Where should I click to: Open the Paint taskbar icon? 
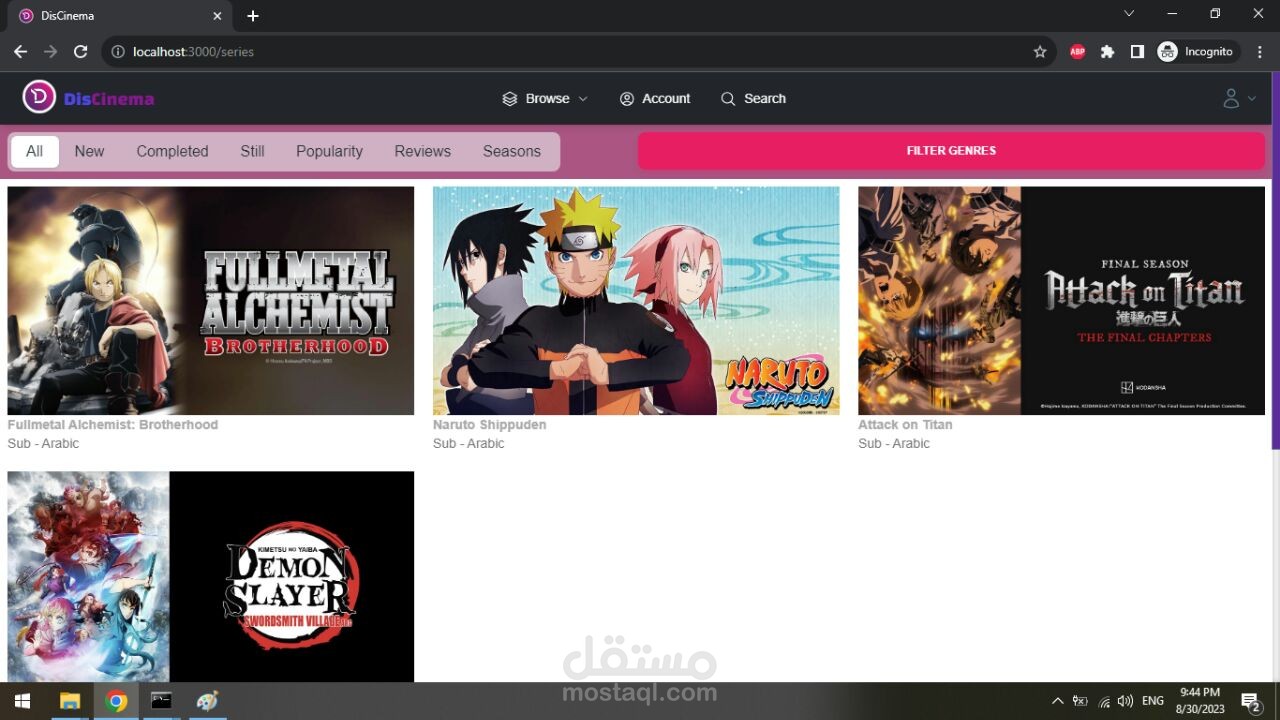tap(207, 701)
